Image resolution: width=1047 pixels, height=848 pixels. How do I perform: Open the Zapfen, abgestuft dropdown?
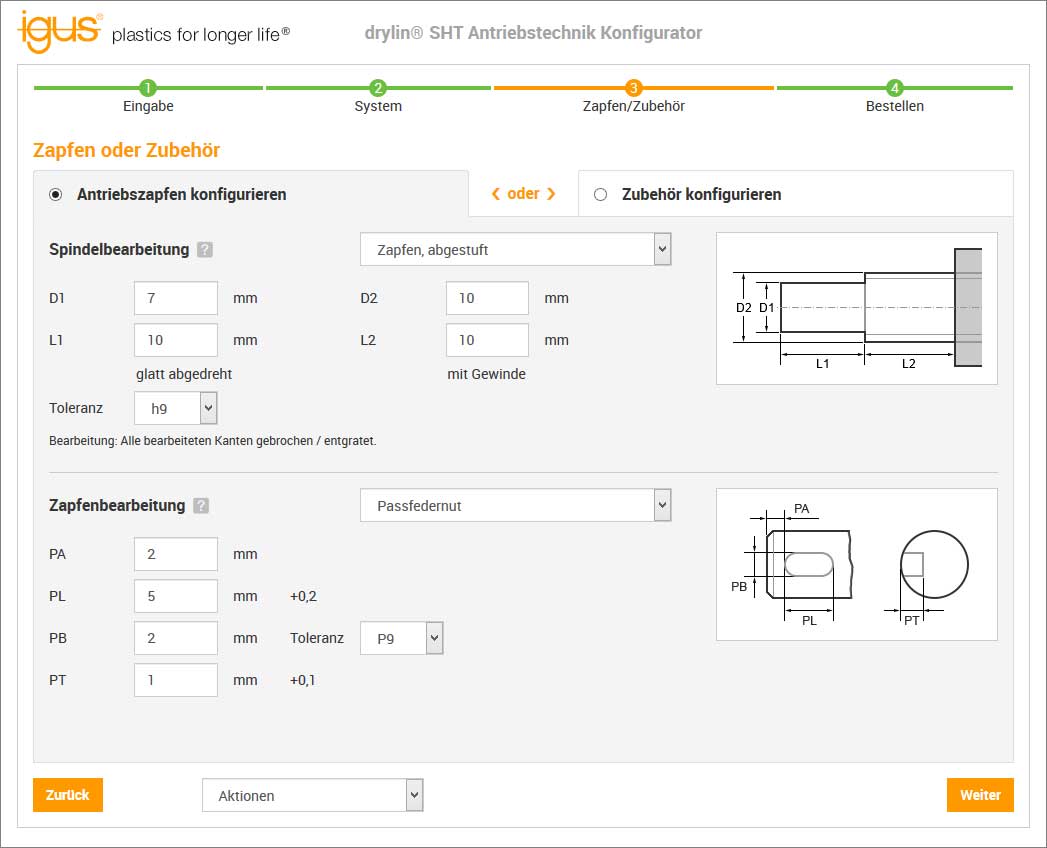pyautogui.click(x=515, y=250)
